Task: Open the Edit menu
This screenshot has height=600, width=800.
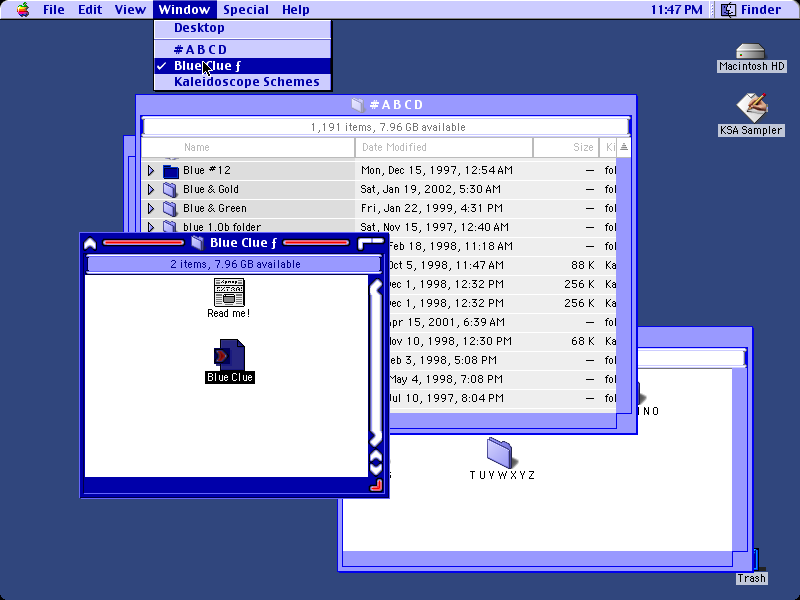Action: (90, 9)
